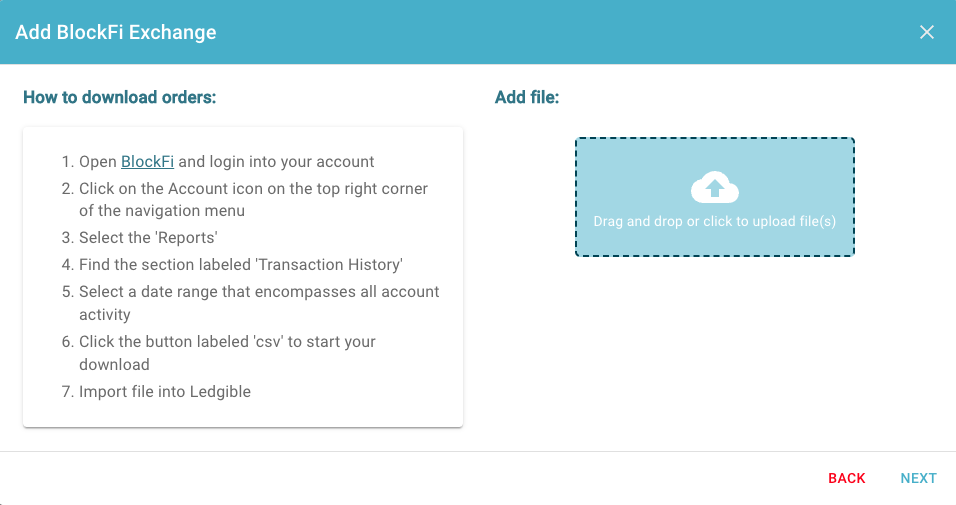Click the 'Add file:' heading
Screen dimensions: 956x505
tap(527, 98)
